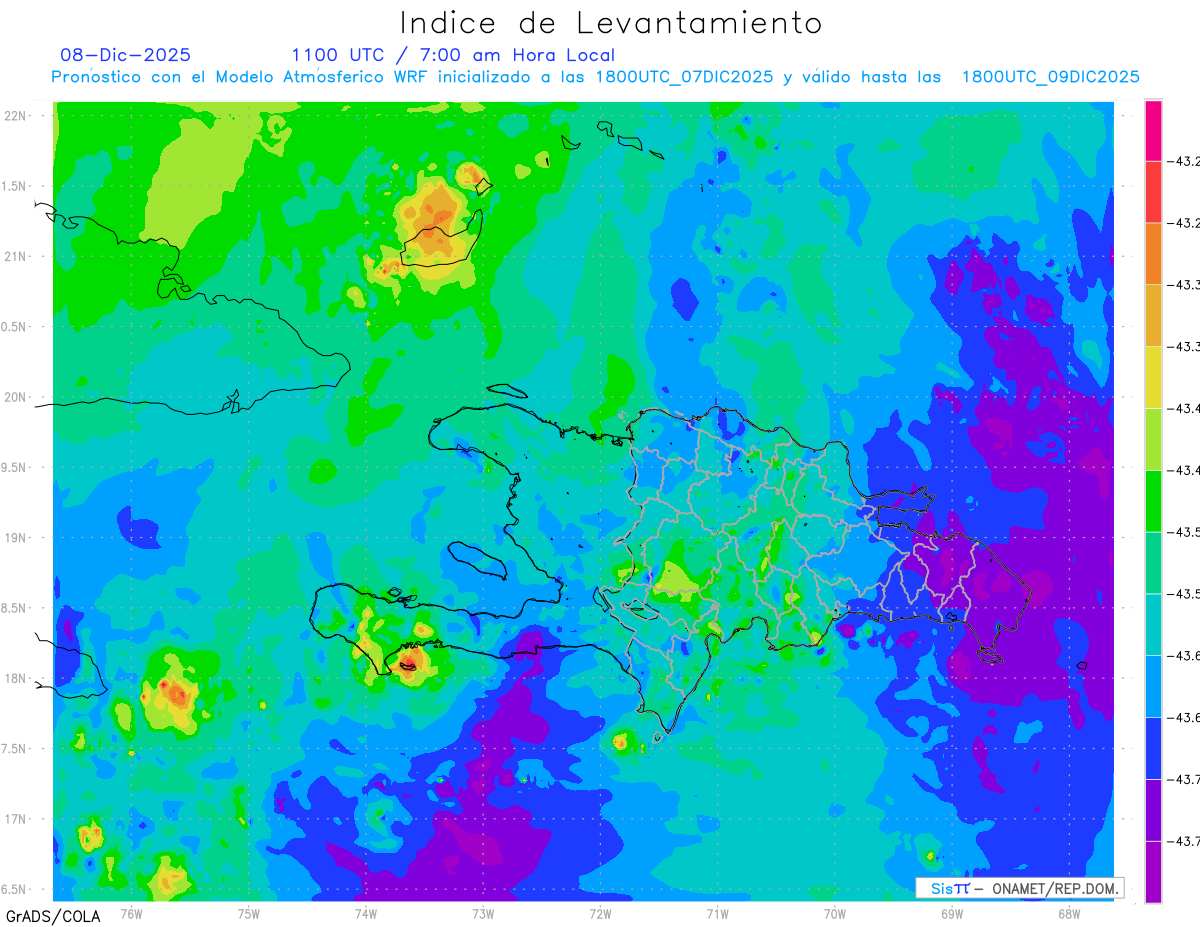Image resolution: width=1200 pixels, height=927 pixels.
Task: Click the '69W' longitude label
Action: pos(952,913)
